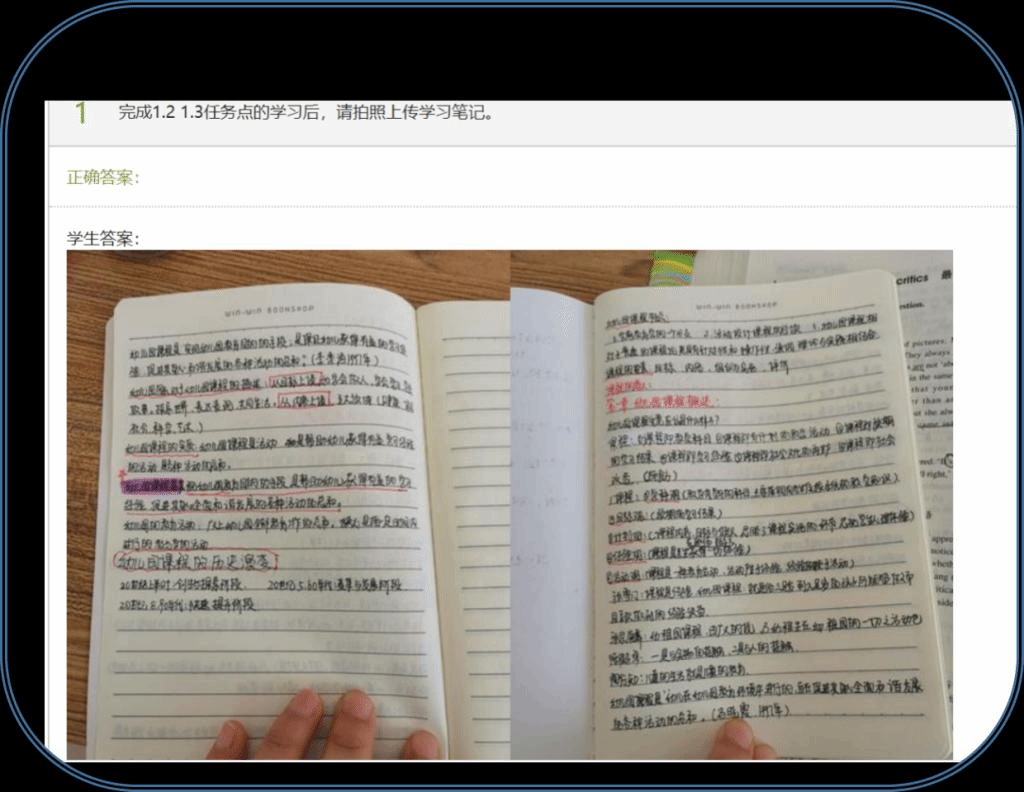The height and width of the screenshot is (792, 1024).
Task: Click the purple highlighted text in left notebook
Action: click(x=152, y=487)
